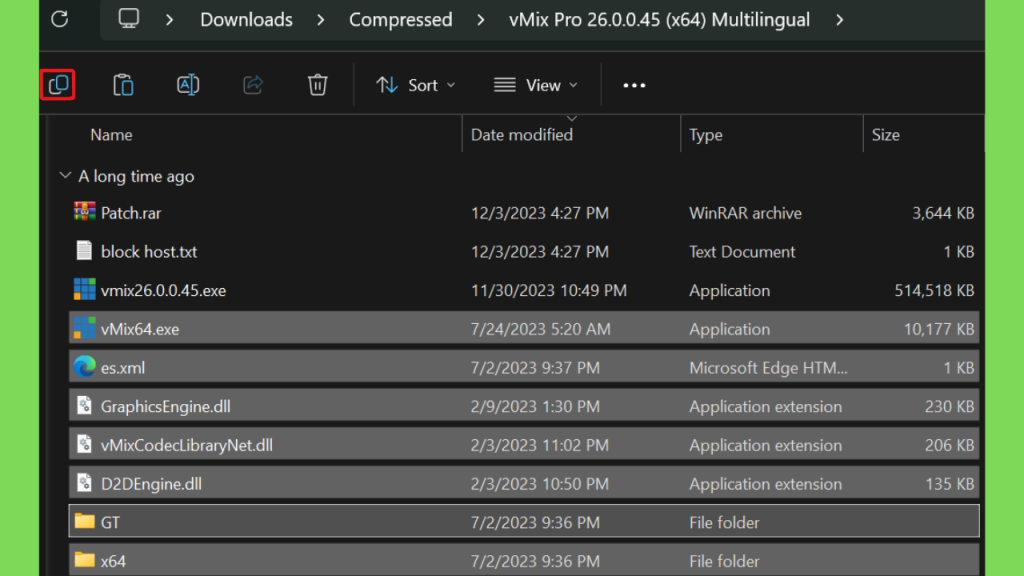Click the 'A long time ago' group label
The width and height of the screenshot is (1024, 576).
click(x=136, y=176)
